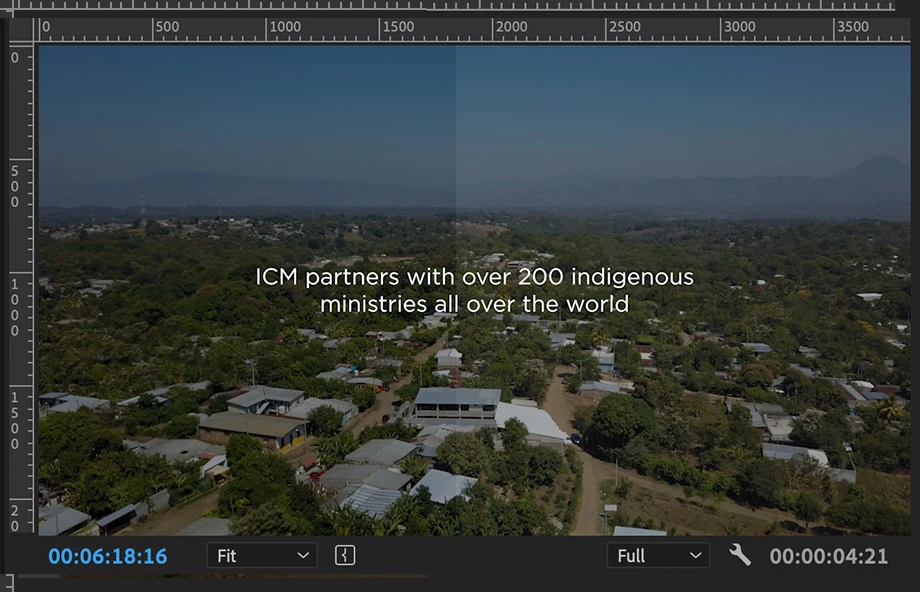Open the Fit zoom level dropdown
Image resolution: width=920 pixels, height=592 pixels.
click(262, 556)
